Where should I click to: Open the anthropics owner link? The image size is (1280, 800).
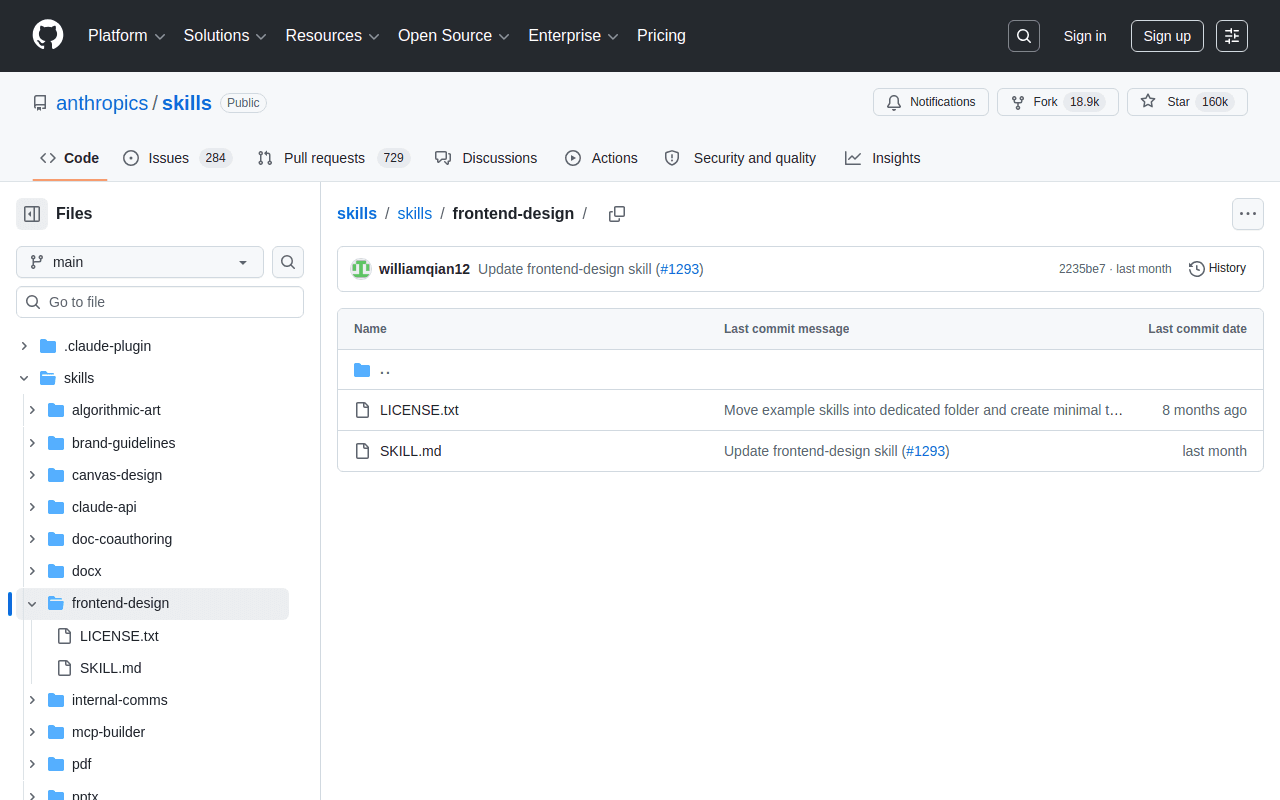(102, 103)
